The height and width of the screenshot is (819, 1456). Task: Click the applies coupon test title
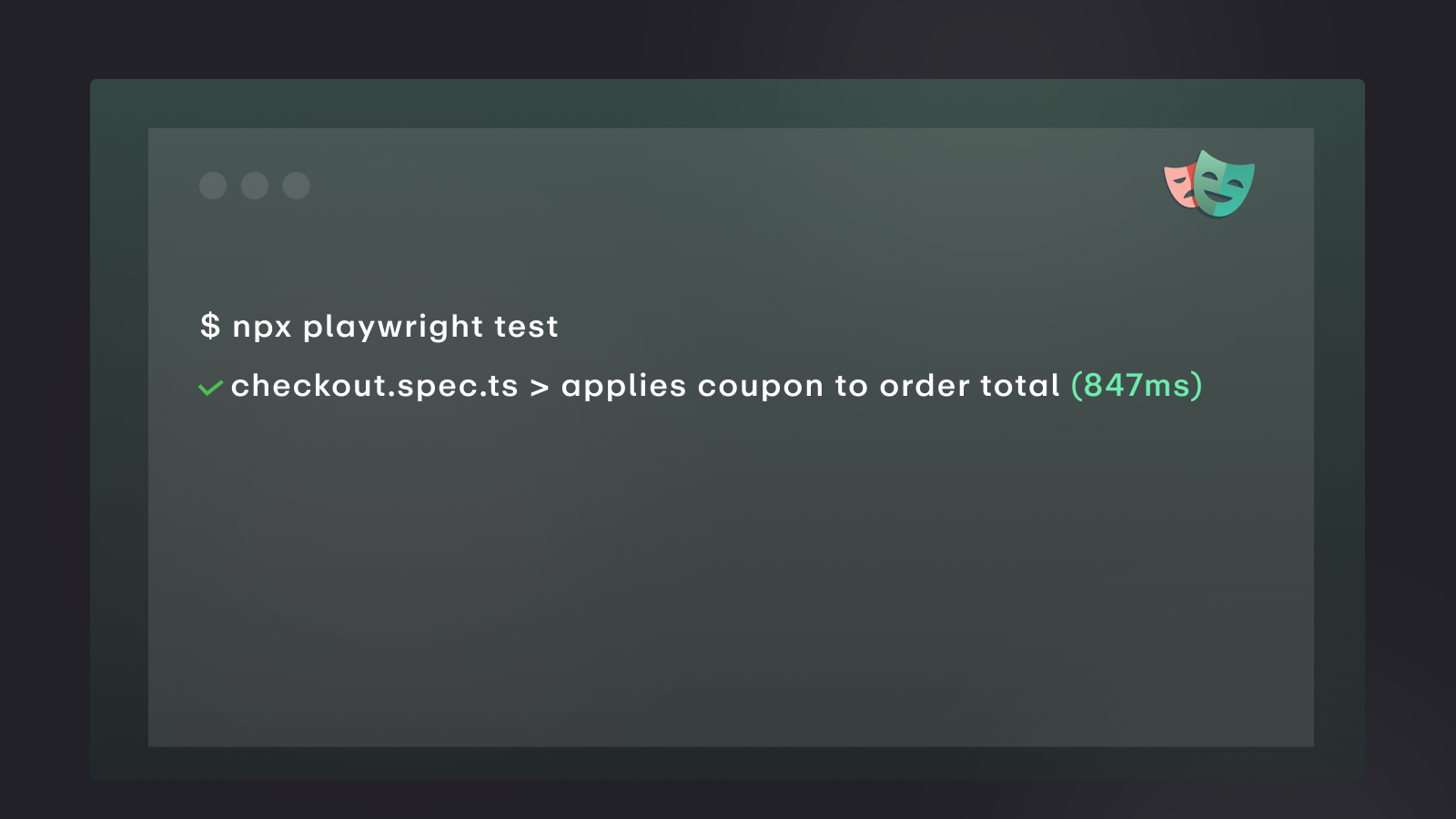(811, 386)
